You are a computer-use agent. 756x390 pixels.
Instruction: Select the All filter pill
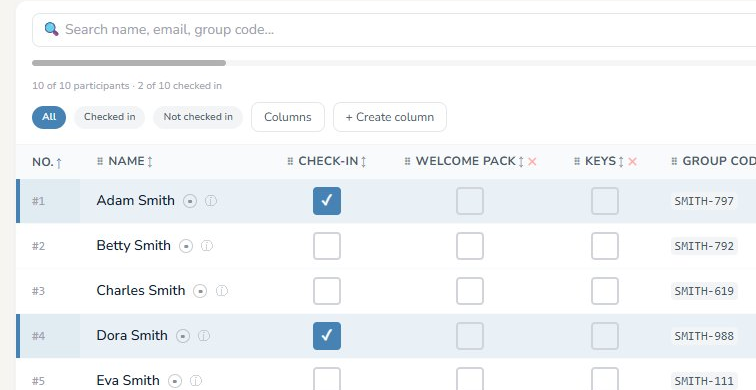tap(49, 117)
